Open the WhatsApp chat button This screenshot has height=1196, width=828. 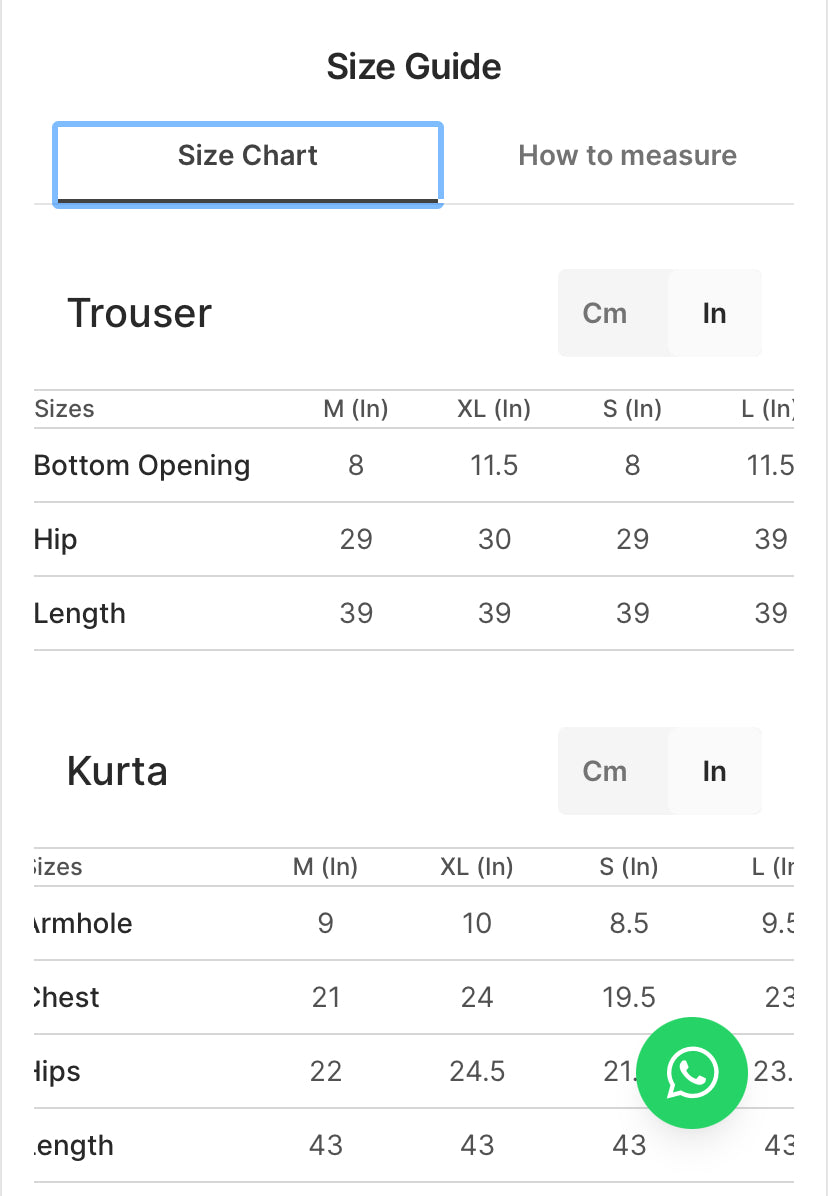tap(692, 1073)
